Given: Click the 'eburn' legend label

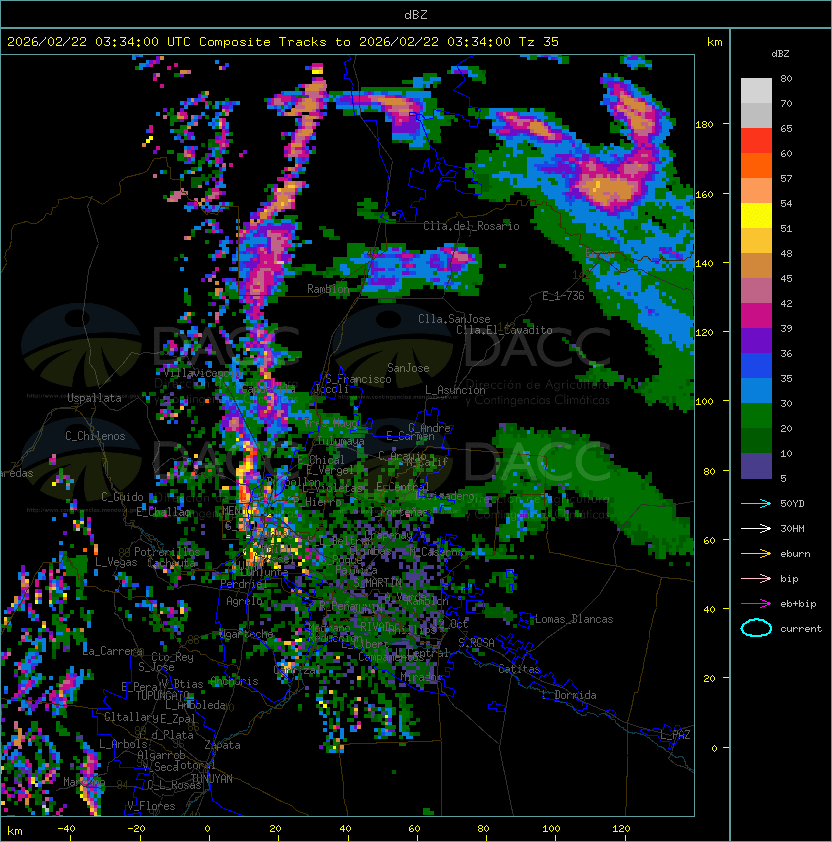Looking at the screenshot, I should (795, 554).
